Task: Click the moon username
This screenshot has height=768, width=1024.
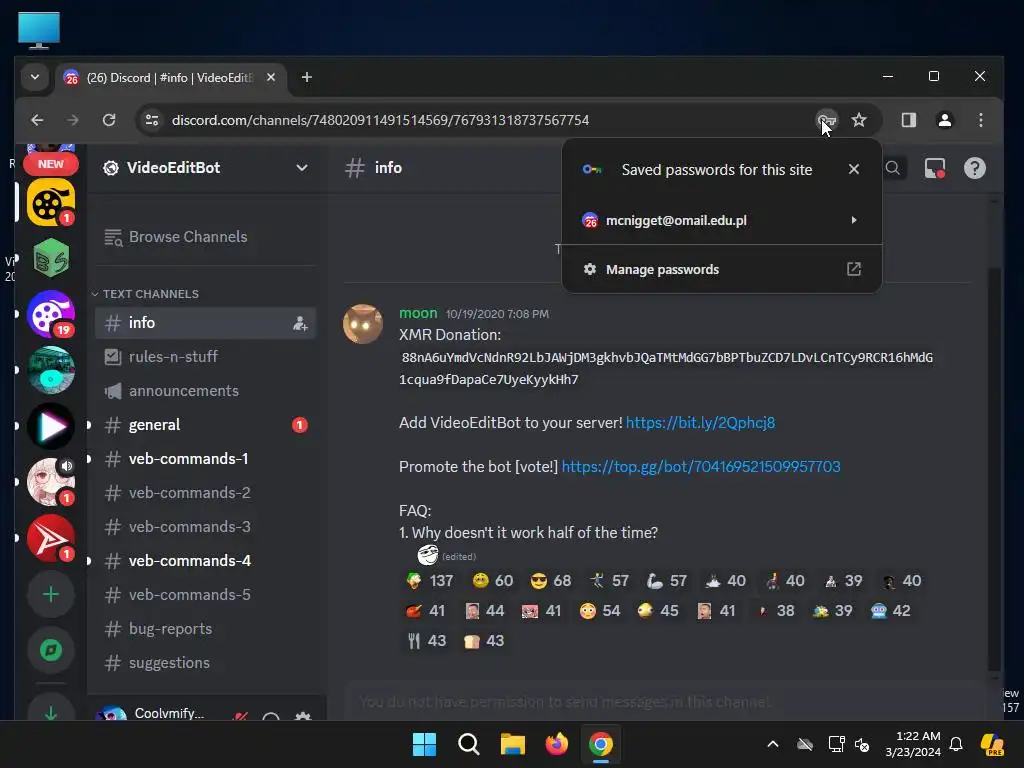Action: point(418,313)
